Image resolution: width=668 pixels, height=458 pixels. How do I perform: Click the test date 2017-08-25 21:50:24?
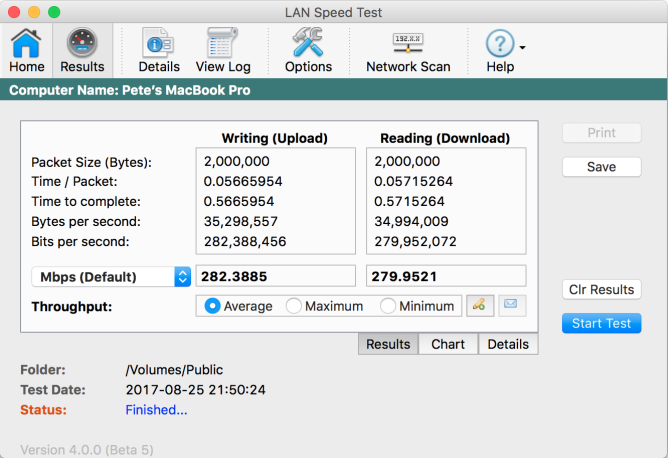(196, 390)
